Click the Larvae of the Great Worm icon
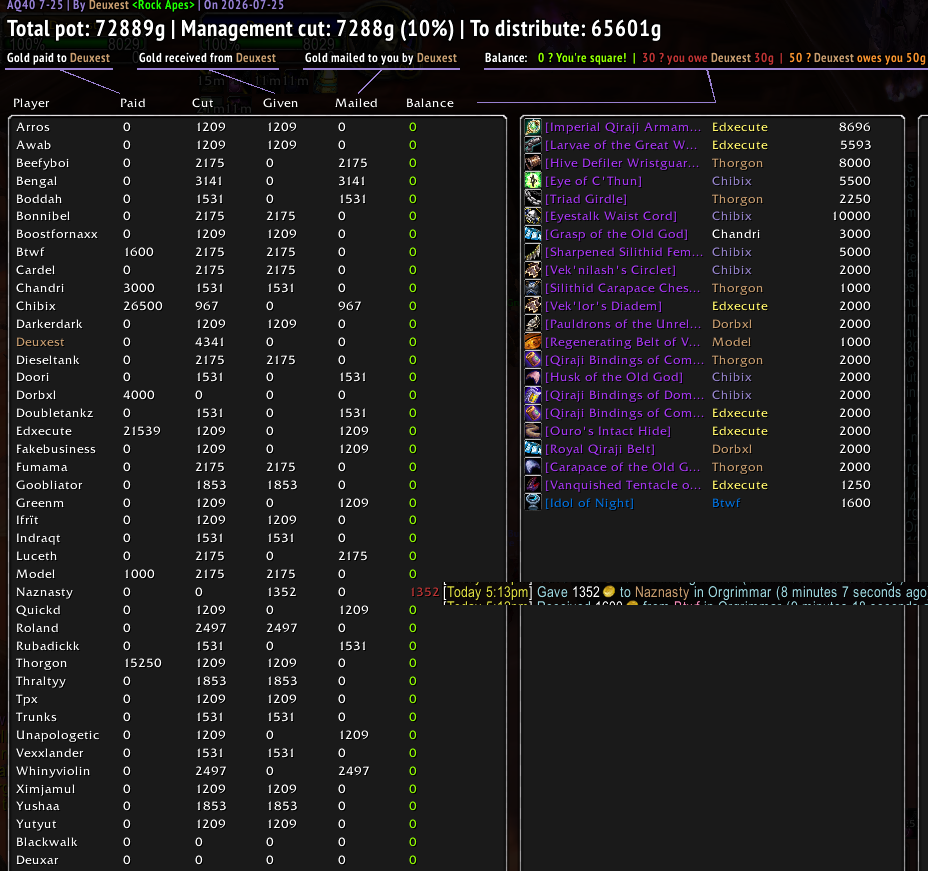Image resolution: width=928 pixels, height=871 pixels. [x=533, y=144]
